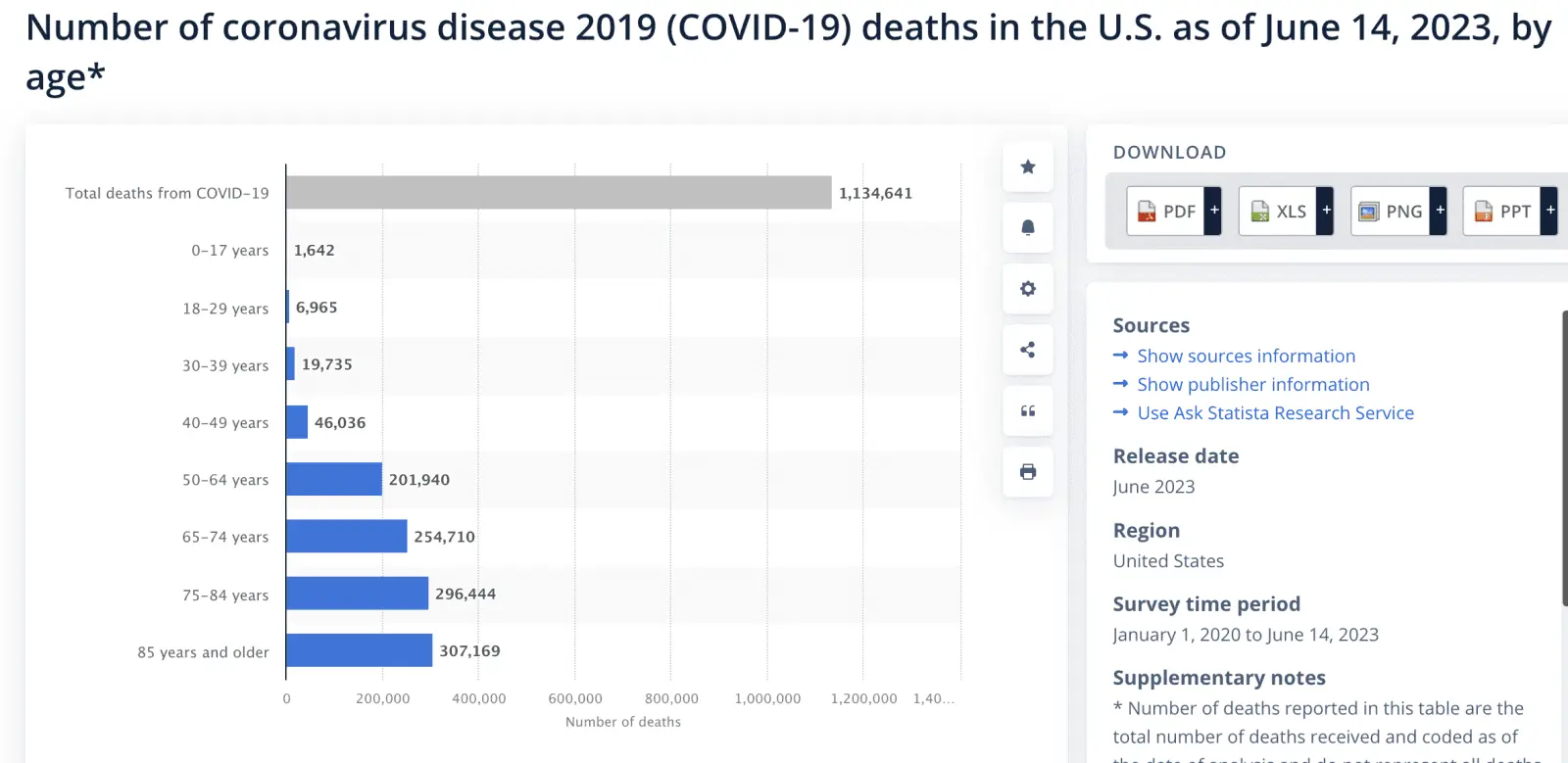Click the quotation mark citation icon
The width and height of the screenshot is (1568, 763).
point(1027,410)
